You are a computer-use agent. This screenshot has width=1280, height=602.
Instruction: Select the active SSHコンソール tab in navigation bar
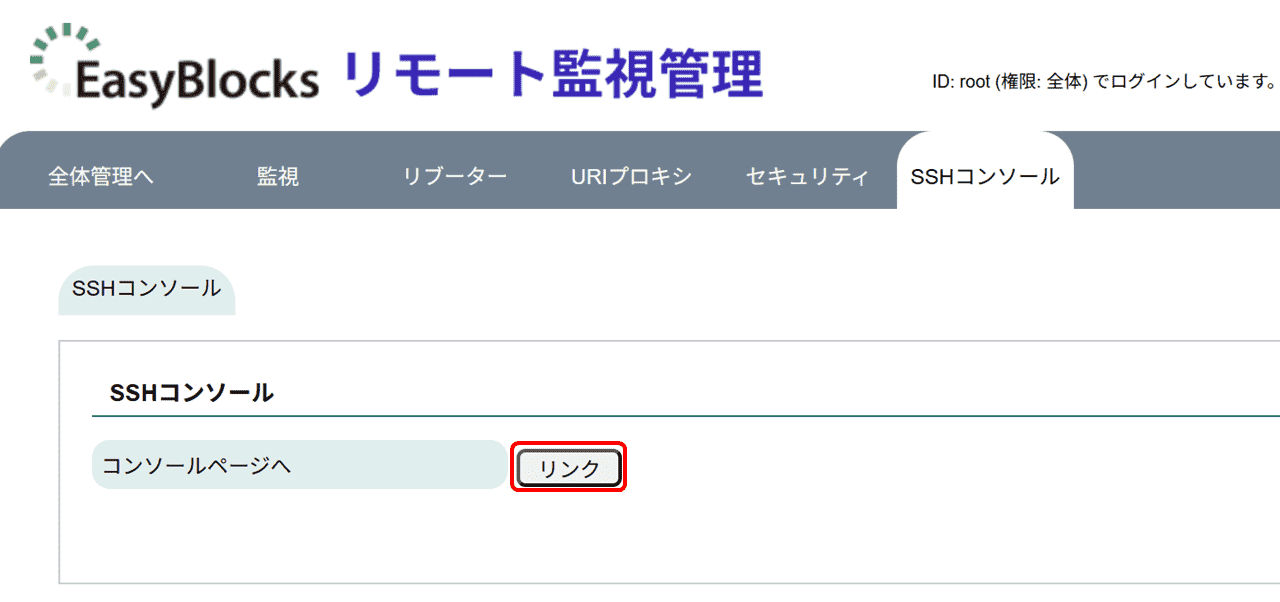[x=985, y=177]
